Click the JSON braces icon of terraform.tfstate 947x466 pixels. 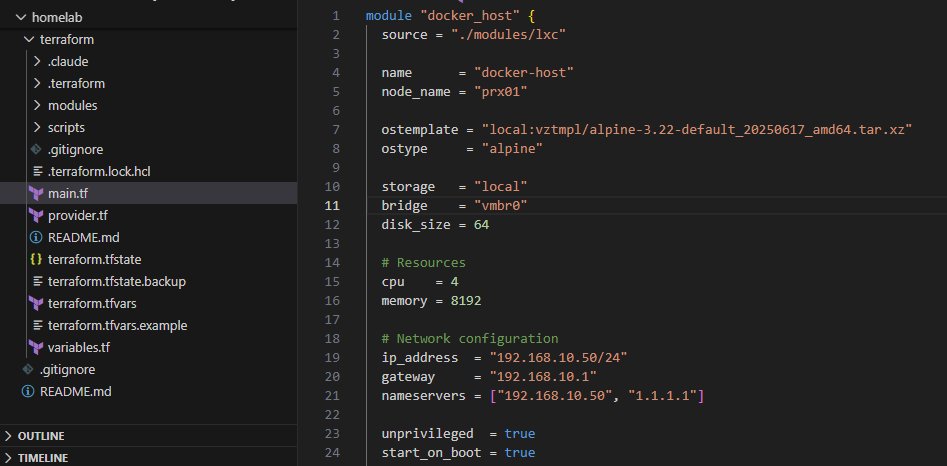tap(36, 260)
